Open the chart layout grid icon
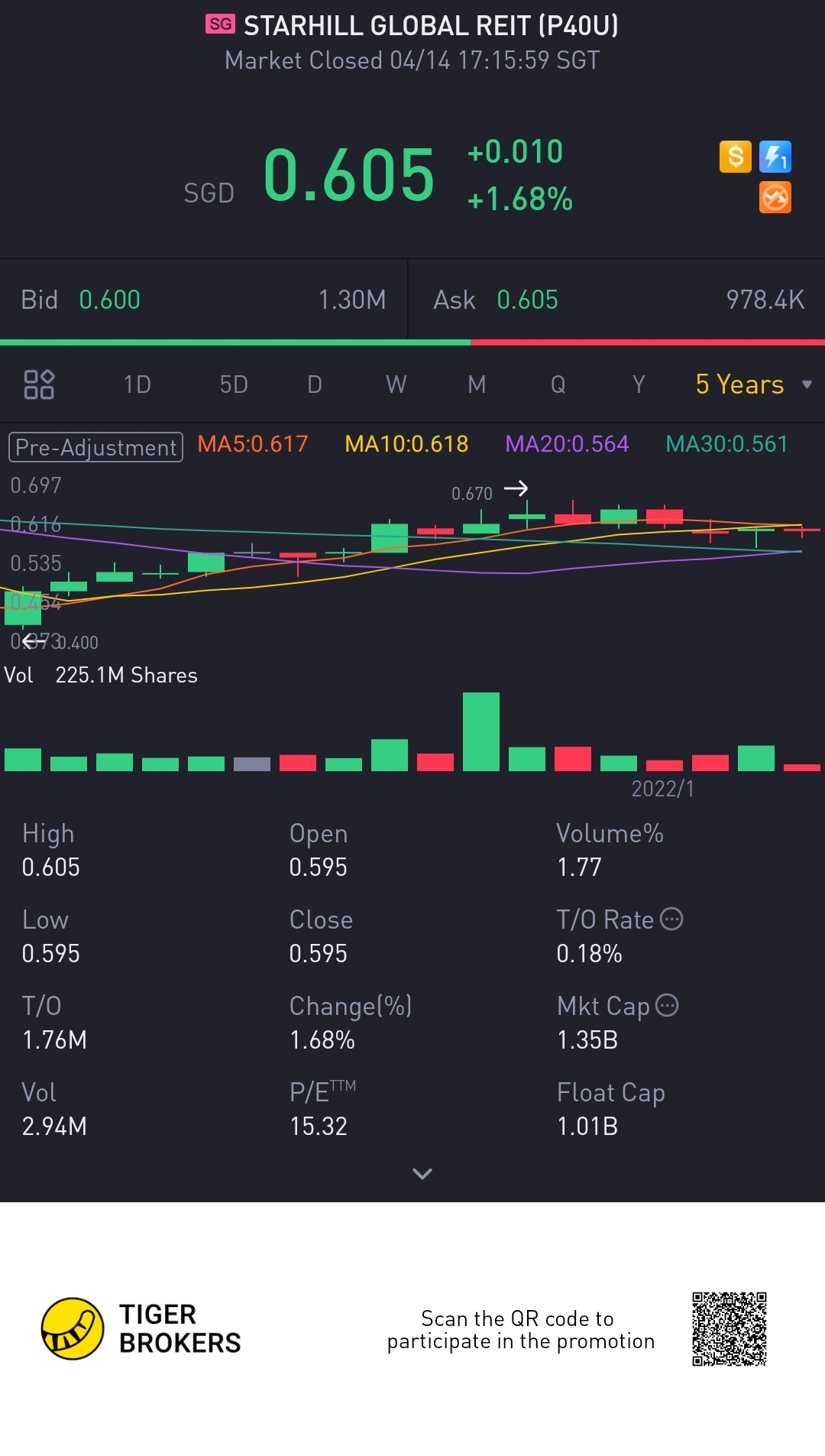The image size is (825, 1456). (x=39, y=384)
